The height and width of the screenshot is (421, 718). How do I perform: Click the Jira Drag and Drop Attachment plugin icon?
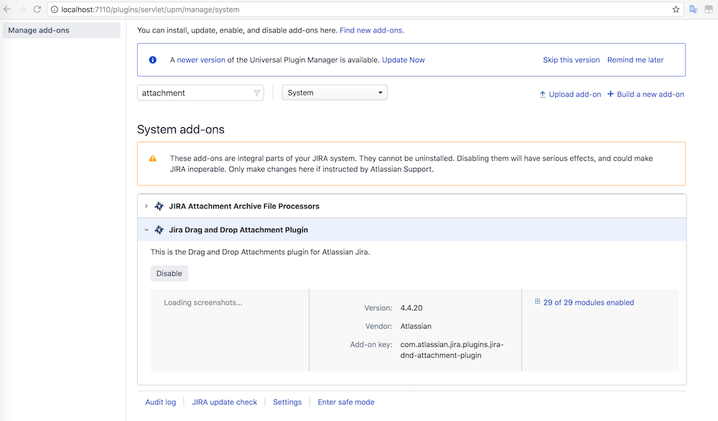pyautogui.click(x=159, y=230)
